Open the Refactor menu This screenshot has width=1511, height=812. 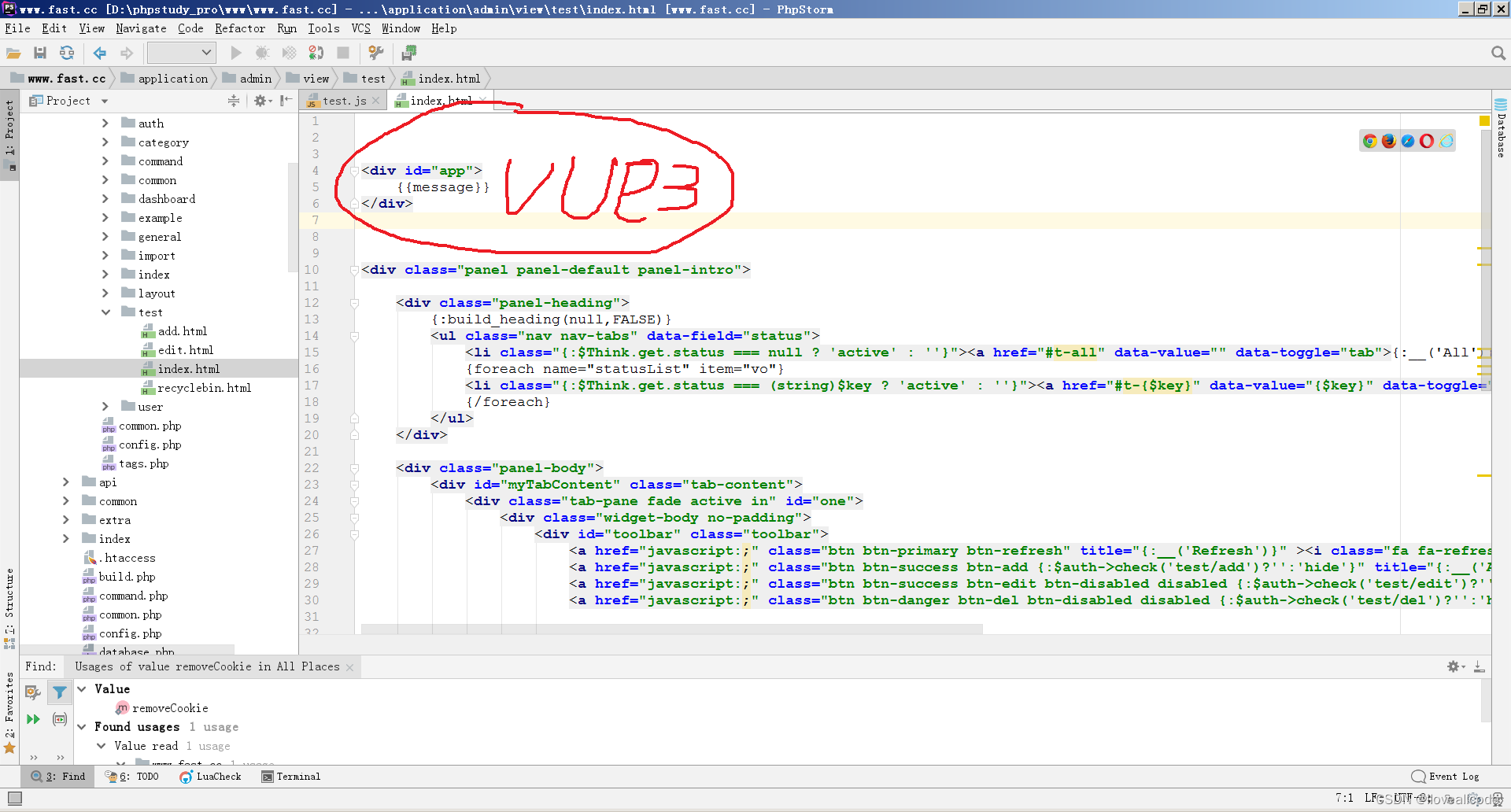(240, 28)
